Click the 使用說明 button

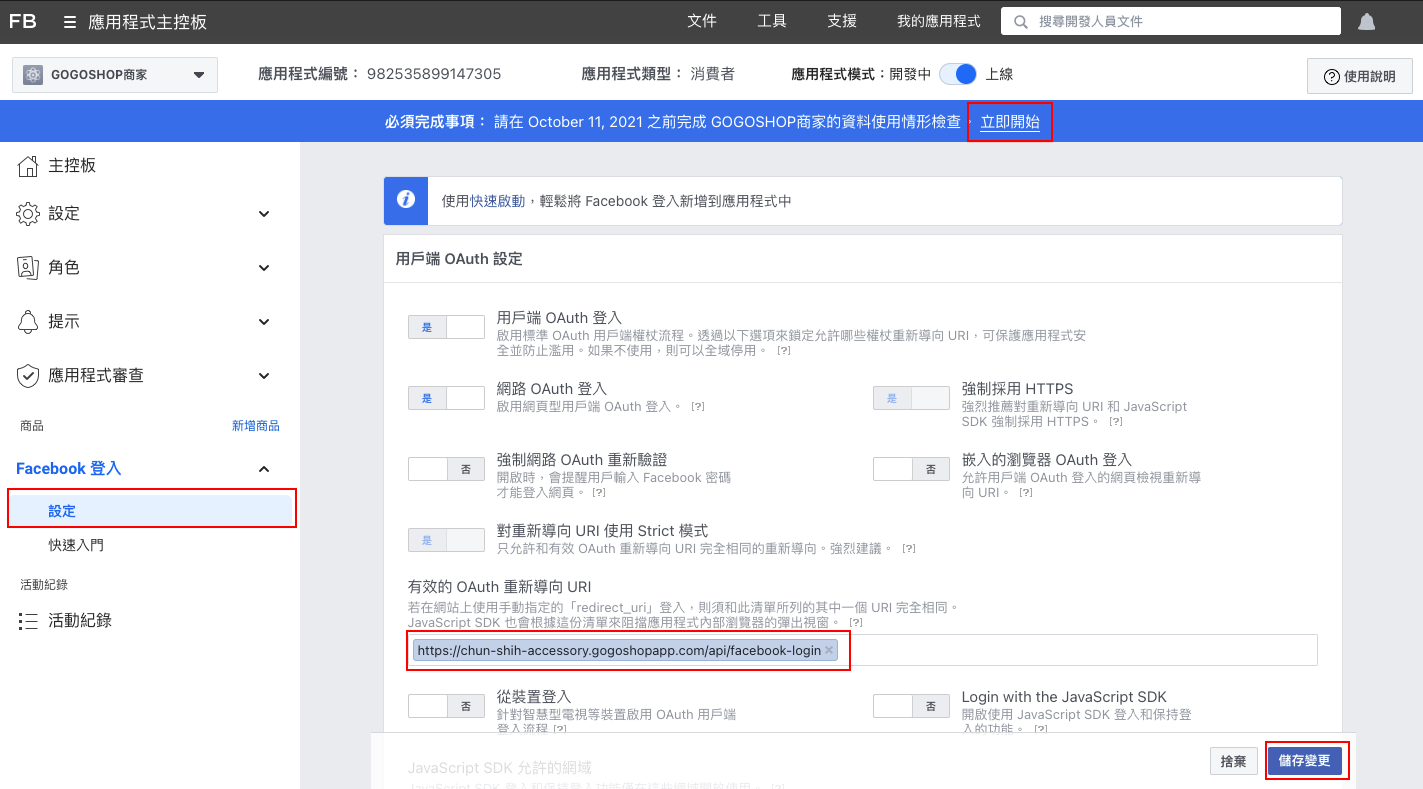coord(1359,76)
